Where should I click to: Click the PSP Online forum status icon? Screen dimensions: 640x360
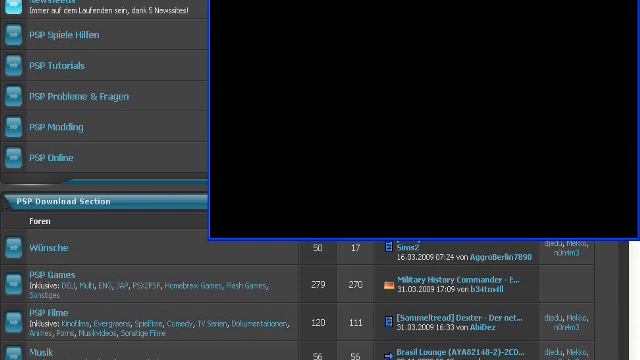pyautogui.click(x=13, y=158)
